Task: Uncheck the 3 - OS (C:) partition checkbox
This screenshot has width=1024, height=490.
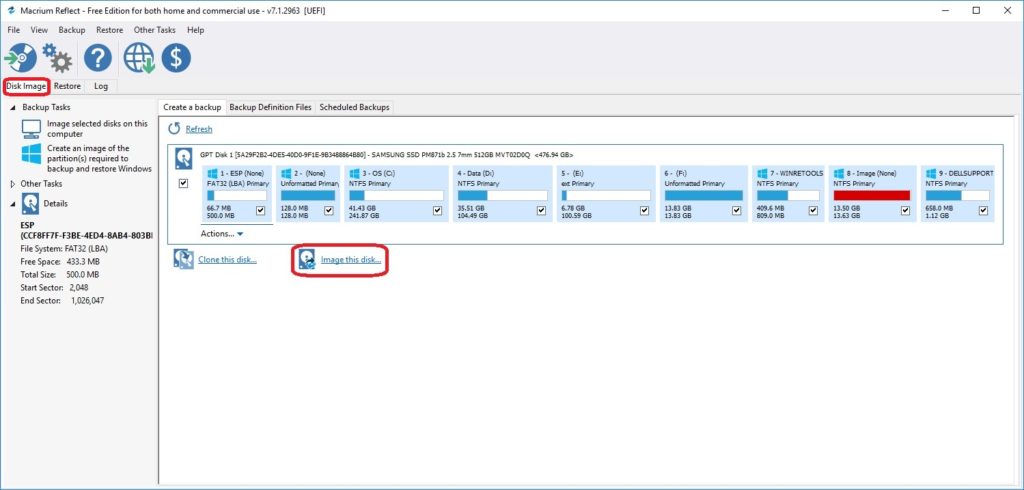Action: 438,210
